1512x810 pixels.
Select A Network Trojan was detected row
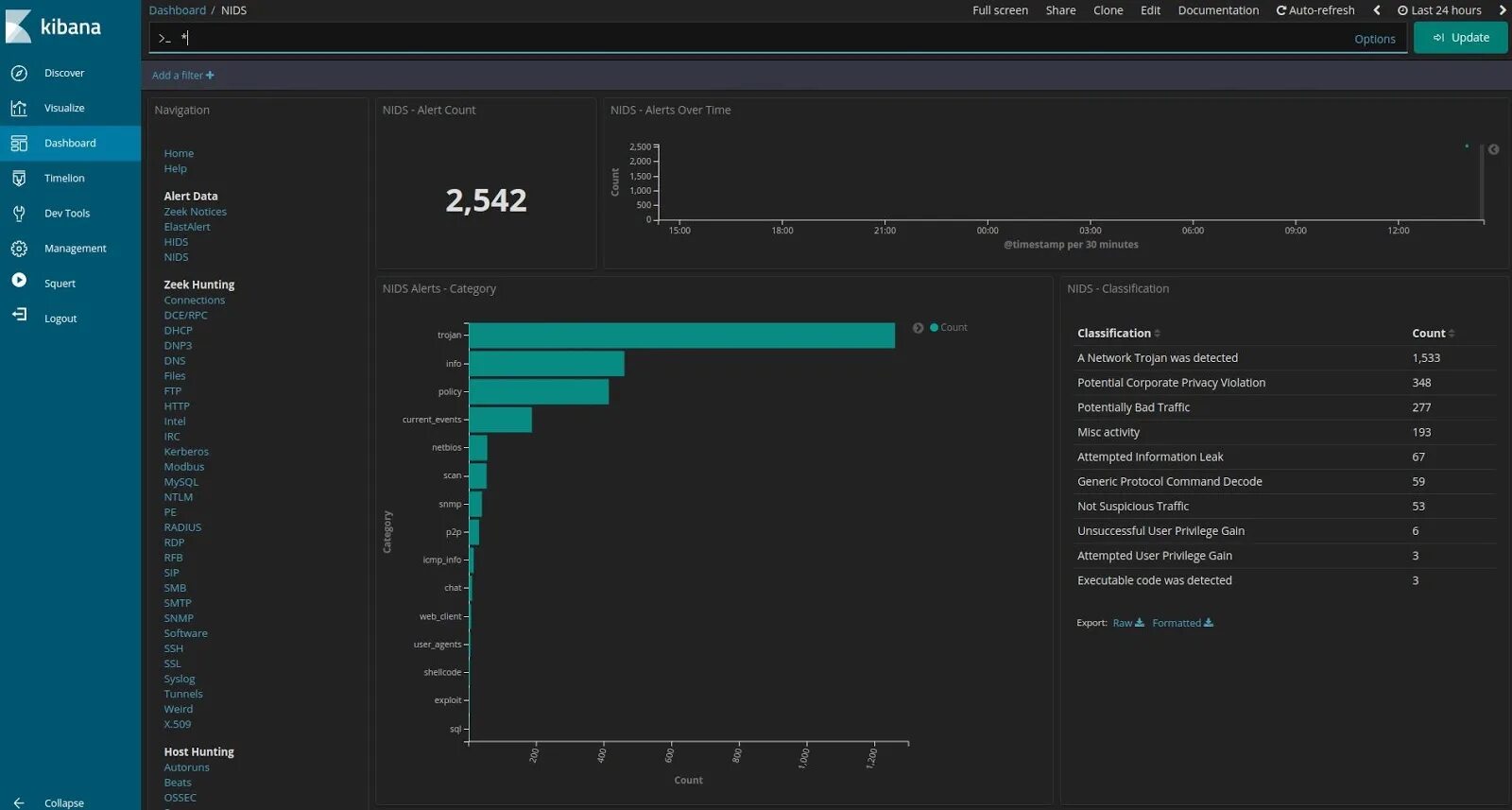[x=1285, y=358]
